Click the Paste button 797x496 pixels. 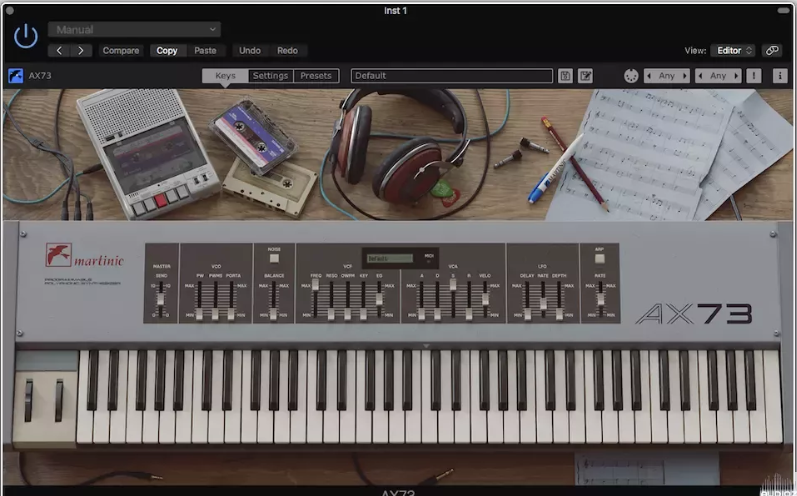[x=205, y=50]
